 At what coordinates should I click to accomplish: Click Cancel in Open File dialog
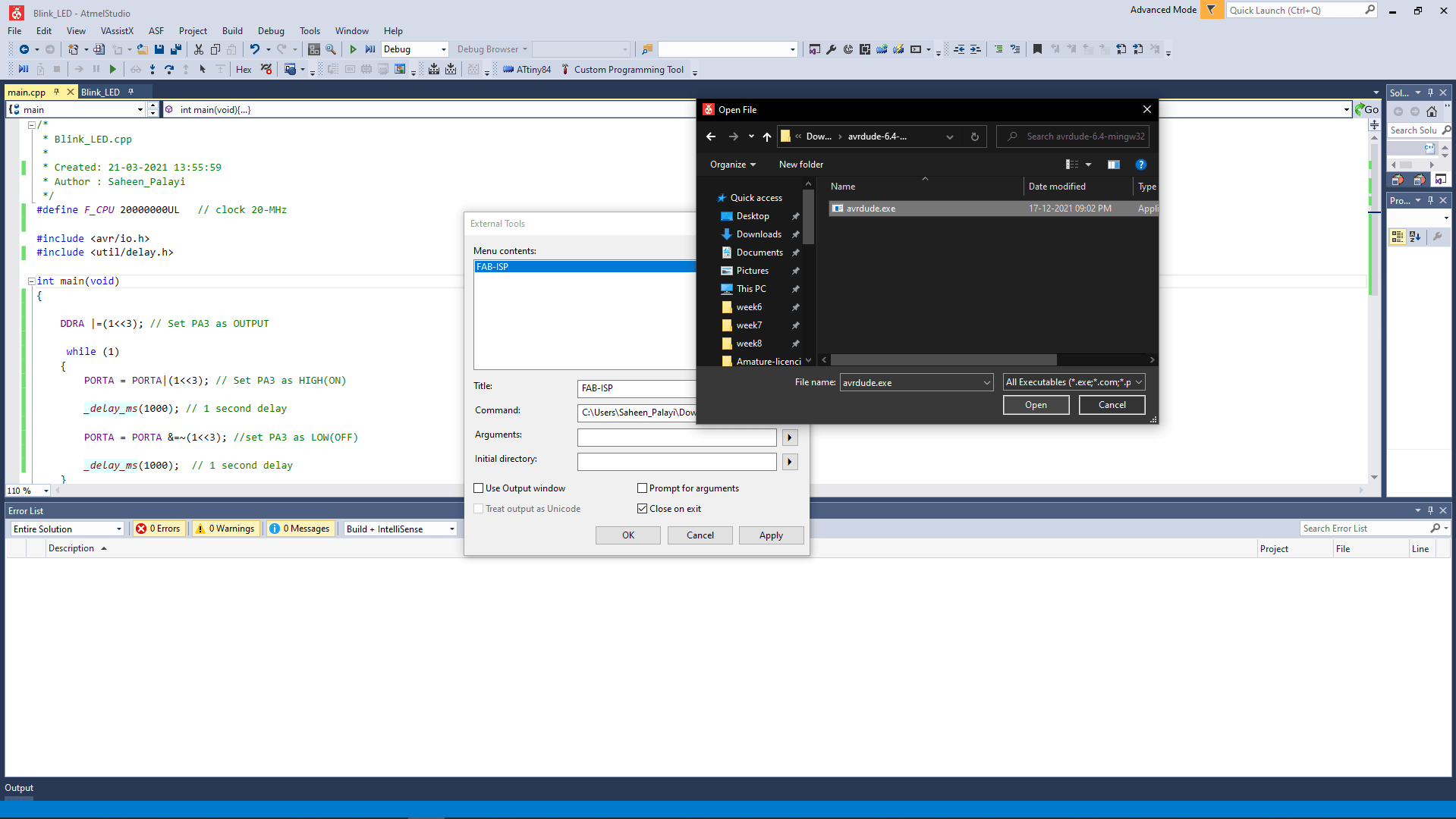pyautogui.click(x=1112, y=405)
